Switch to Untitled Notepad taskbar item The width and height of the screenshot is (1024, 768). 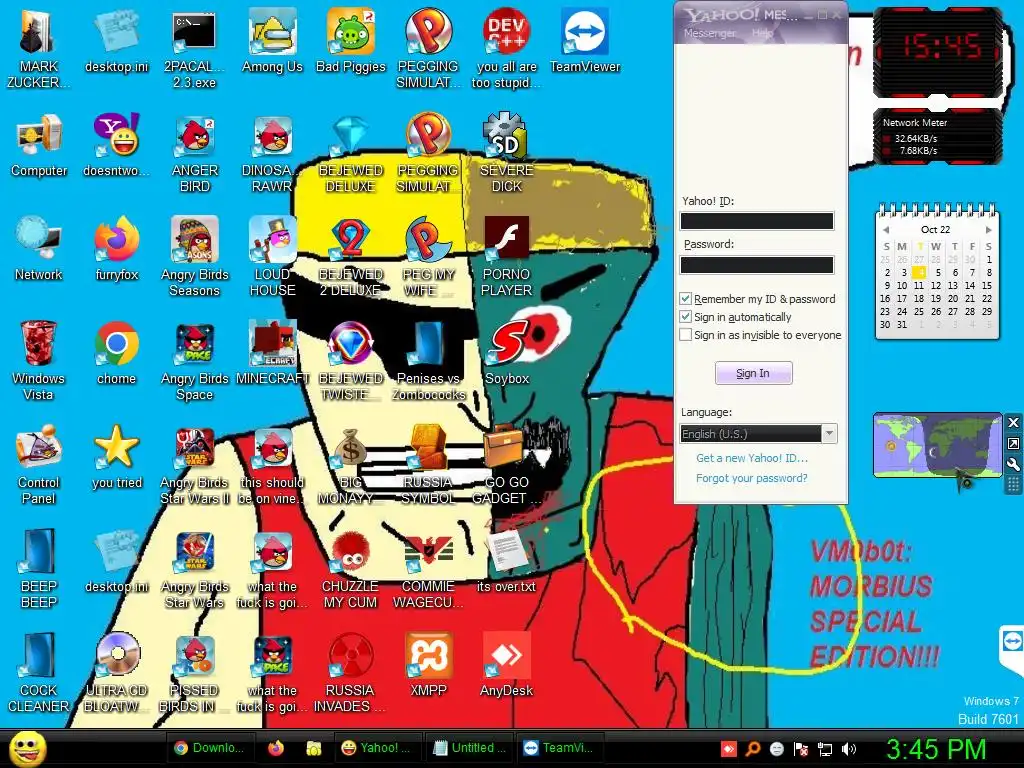pos(468,748)
